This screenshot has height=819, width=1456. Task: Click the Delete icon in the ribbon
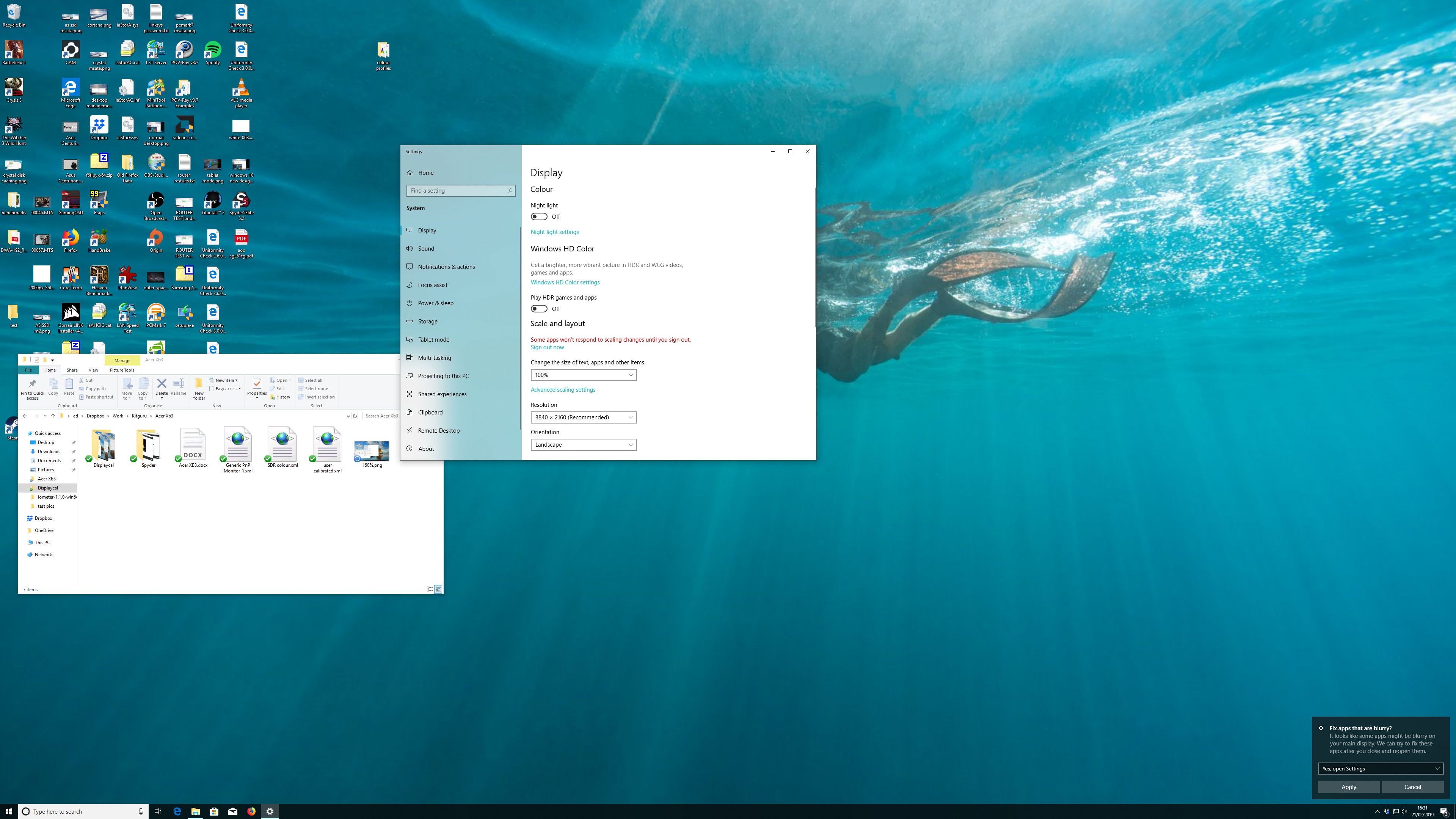162,386
